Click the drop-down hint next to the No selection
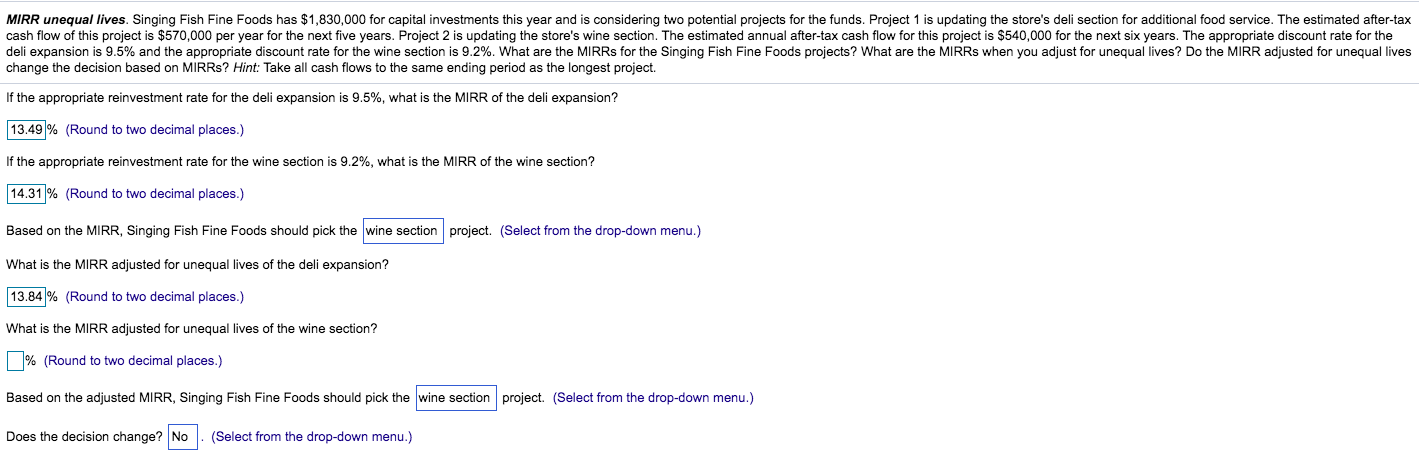 point(311,437)
